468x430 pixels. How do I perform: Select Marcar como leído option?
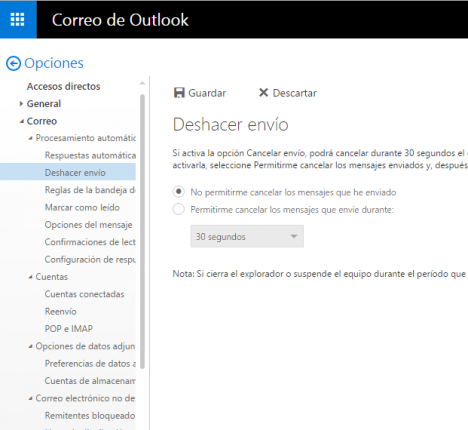pos(82,207)
